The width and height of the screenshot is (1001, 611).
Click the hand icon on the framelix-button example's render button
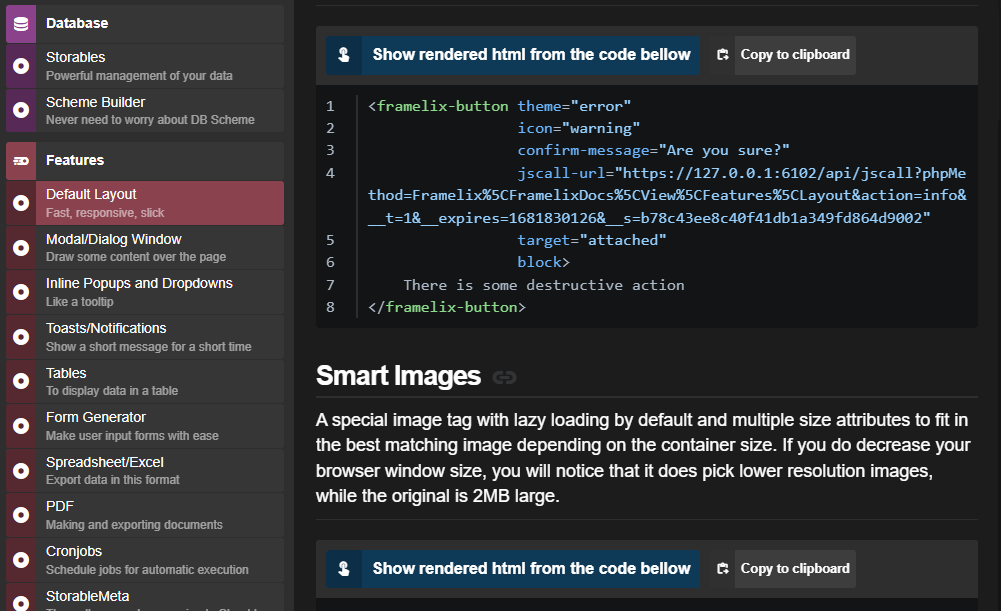[x=344, y=55]
